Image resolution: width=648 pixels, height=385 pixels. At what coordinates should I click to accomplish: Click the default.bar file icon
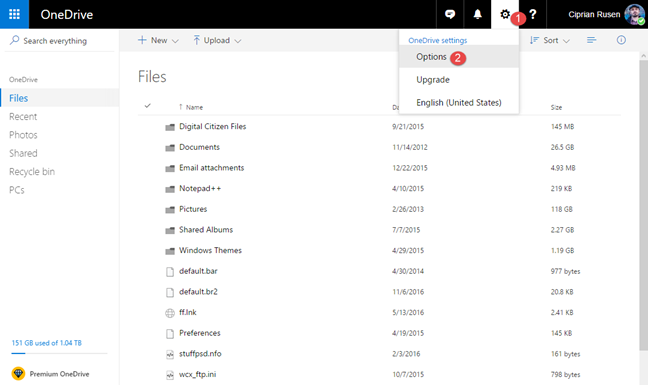[170, 271]
